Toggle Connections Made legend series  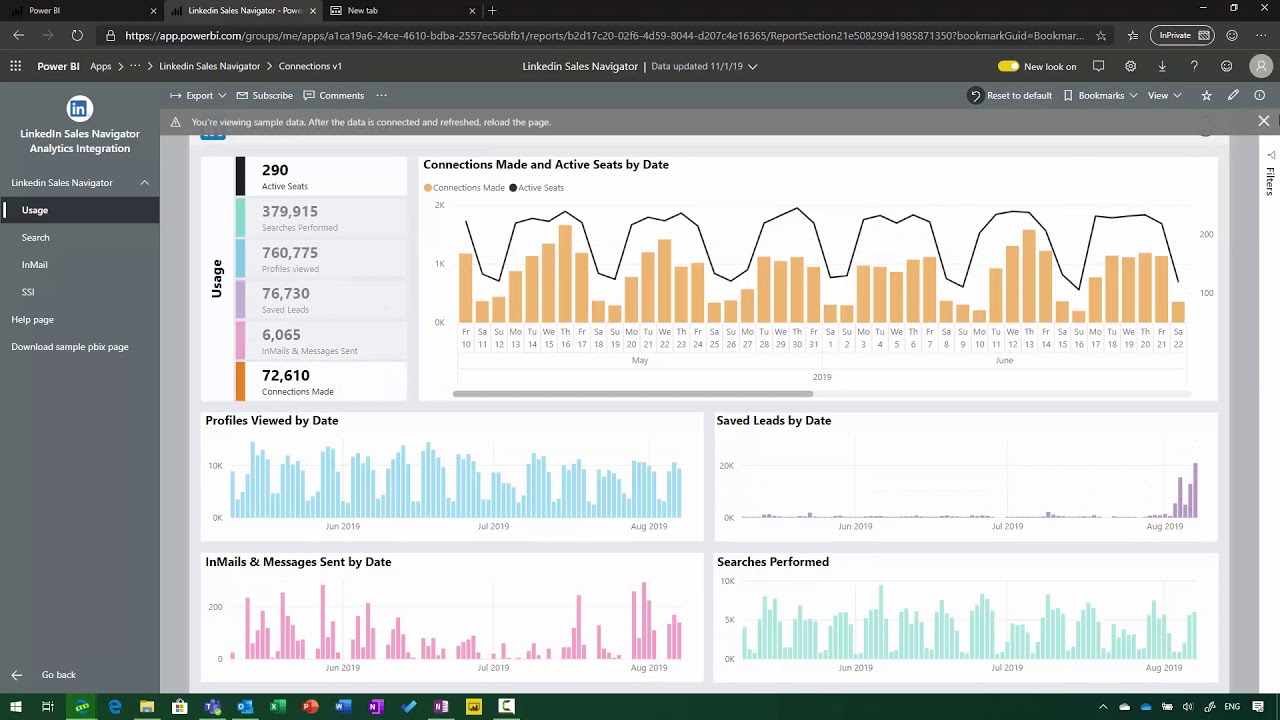464,187
